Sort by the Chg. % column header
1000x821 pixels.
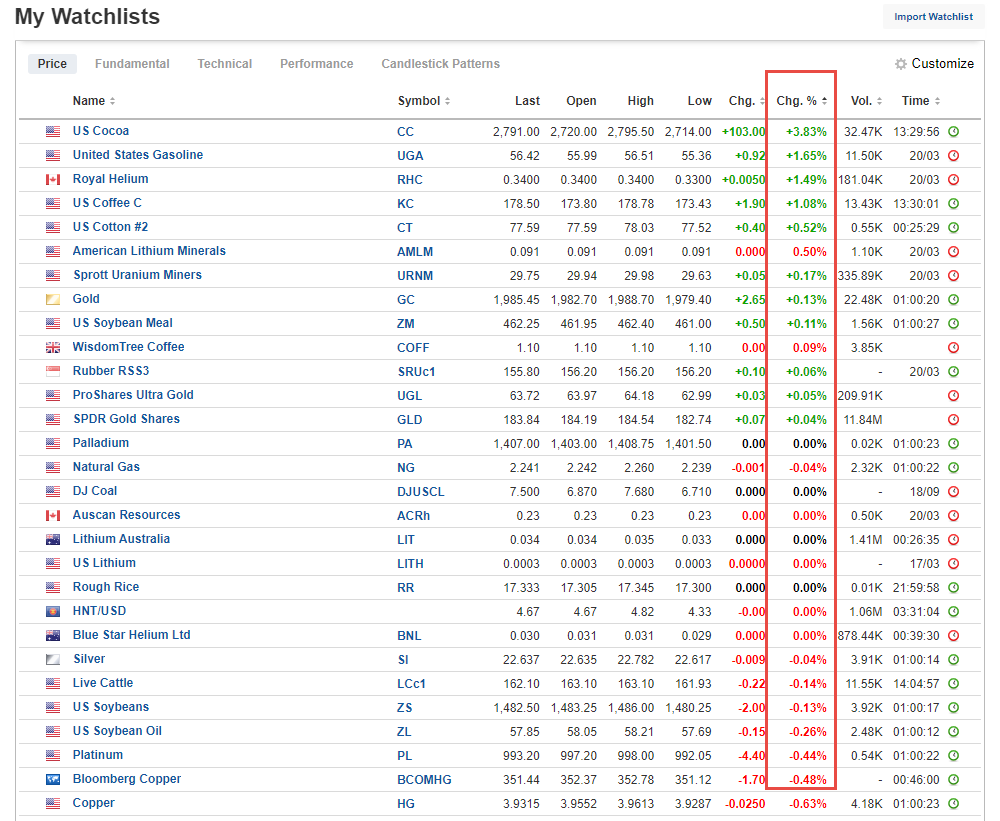[802, 101]
